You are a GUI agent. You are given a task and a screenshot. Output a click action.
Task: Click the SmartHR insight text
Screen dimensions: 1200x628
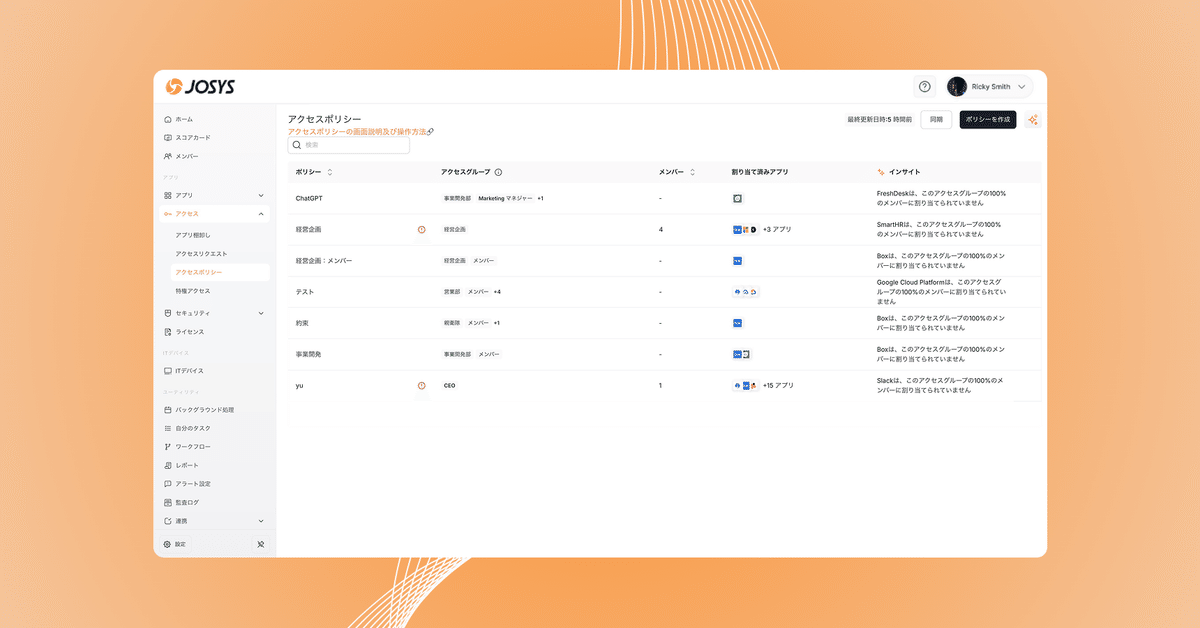pyautogui.click(x=941, y=230)
